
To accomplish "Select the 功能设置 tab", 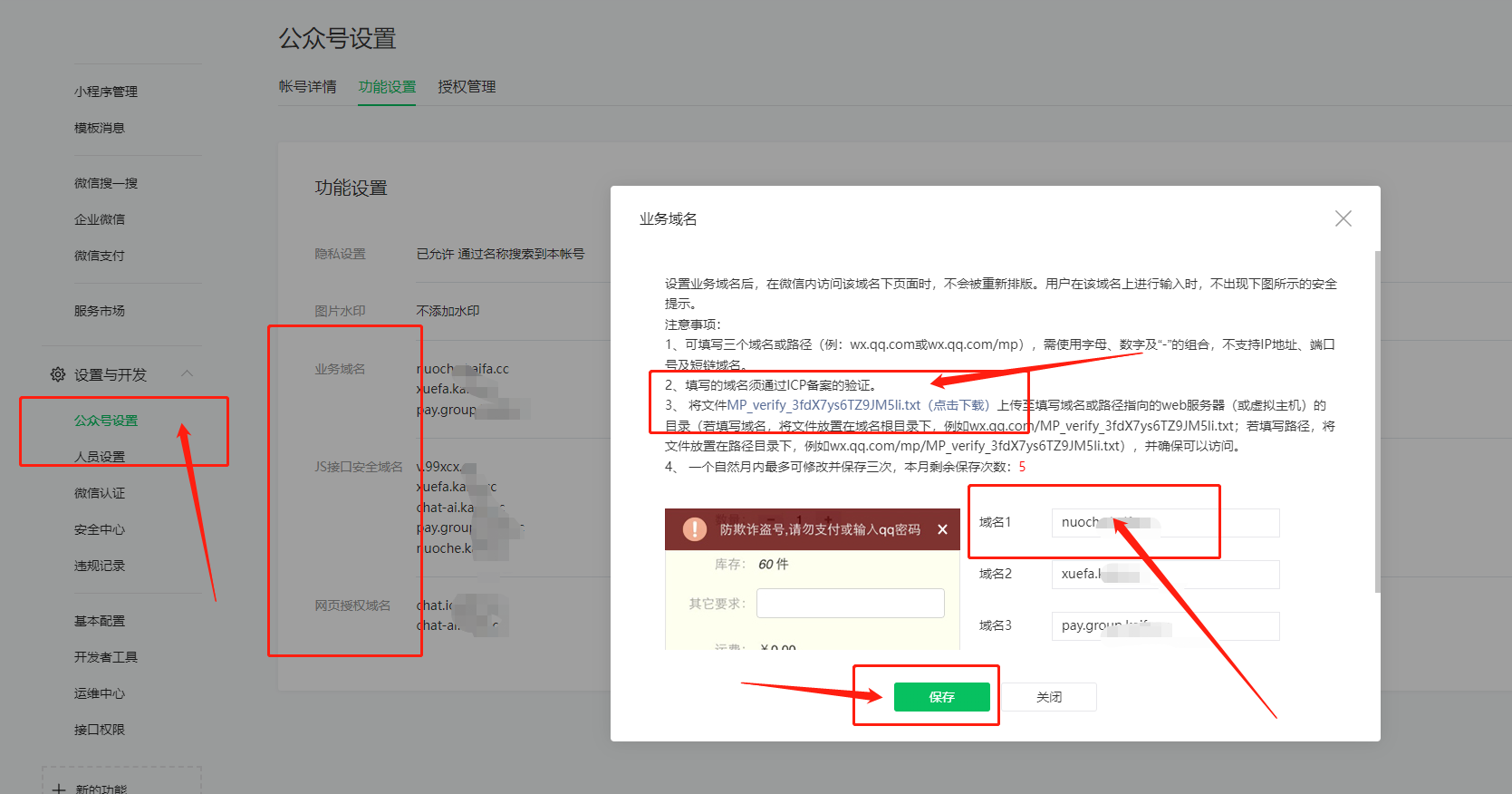I will (387, 87).
